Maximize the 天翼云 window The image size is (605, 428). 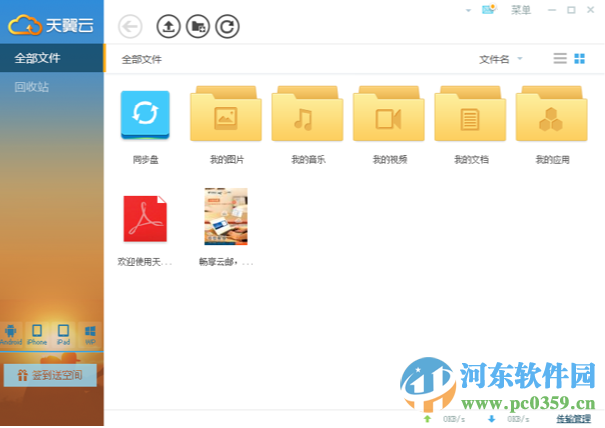coord(571,10)
